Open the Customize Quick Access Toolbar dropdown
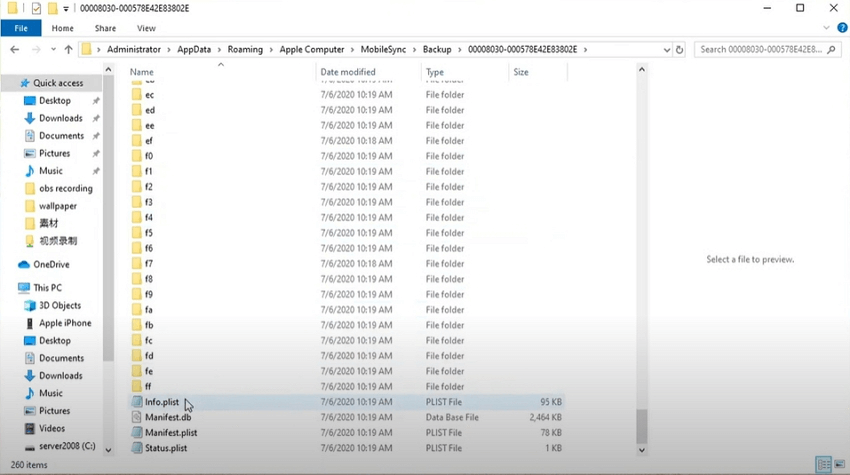 coord(66,9)
